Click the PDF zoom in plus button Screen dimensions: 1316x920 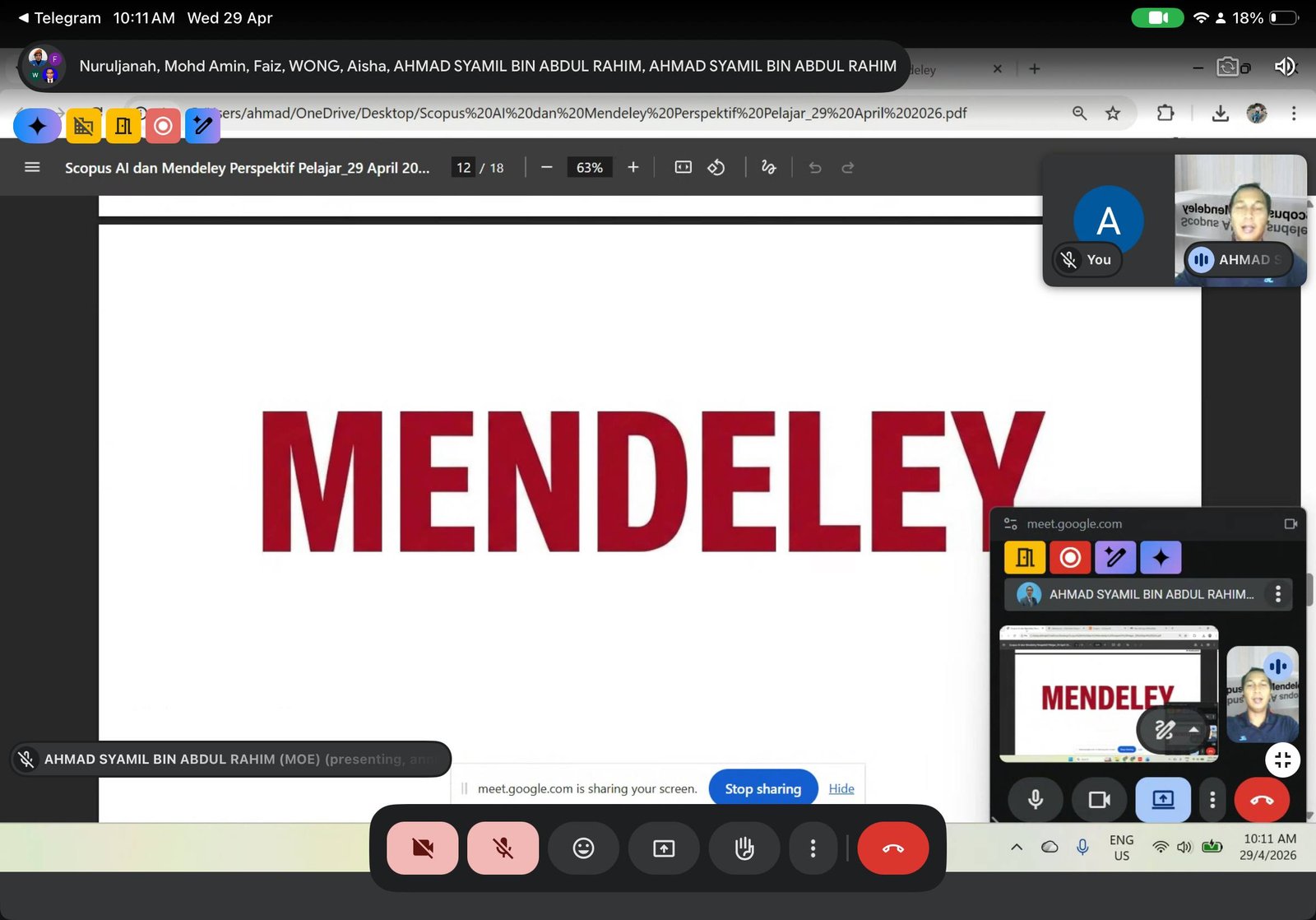point(633,168)
